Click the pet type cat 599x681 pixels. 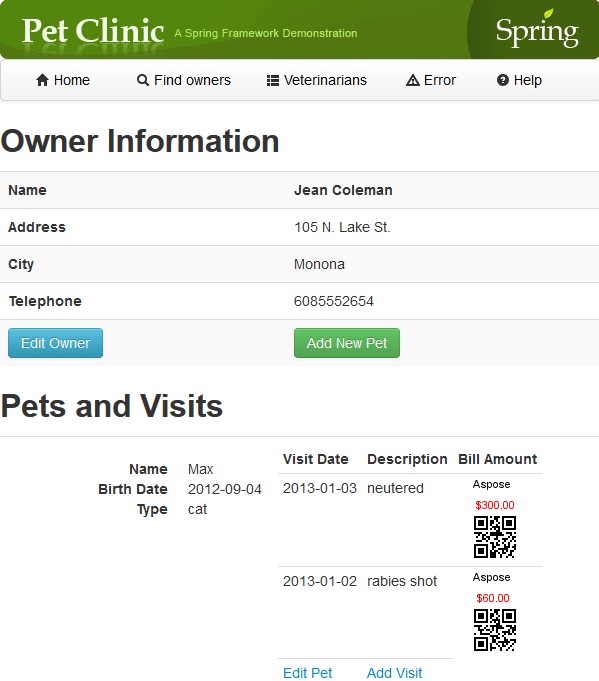click(x=197, y=509)
